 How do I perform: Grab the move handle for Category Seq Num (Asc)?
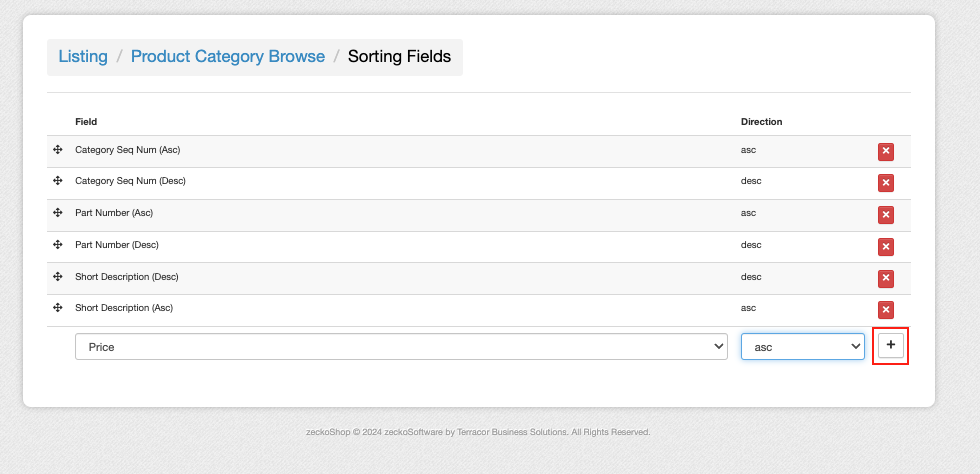[58, 149]
